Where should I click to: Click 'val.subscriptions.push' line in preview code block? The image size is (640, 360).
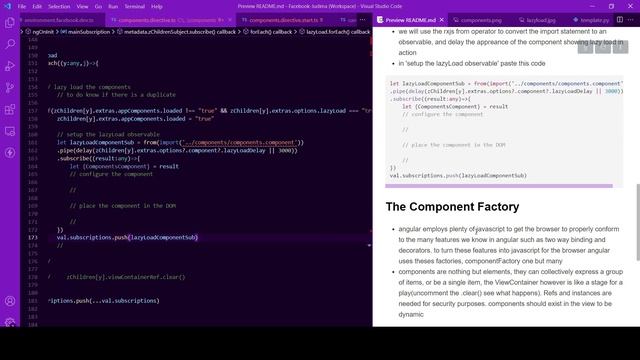[x=458, y=176]
